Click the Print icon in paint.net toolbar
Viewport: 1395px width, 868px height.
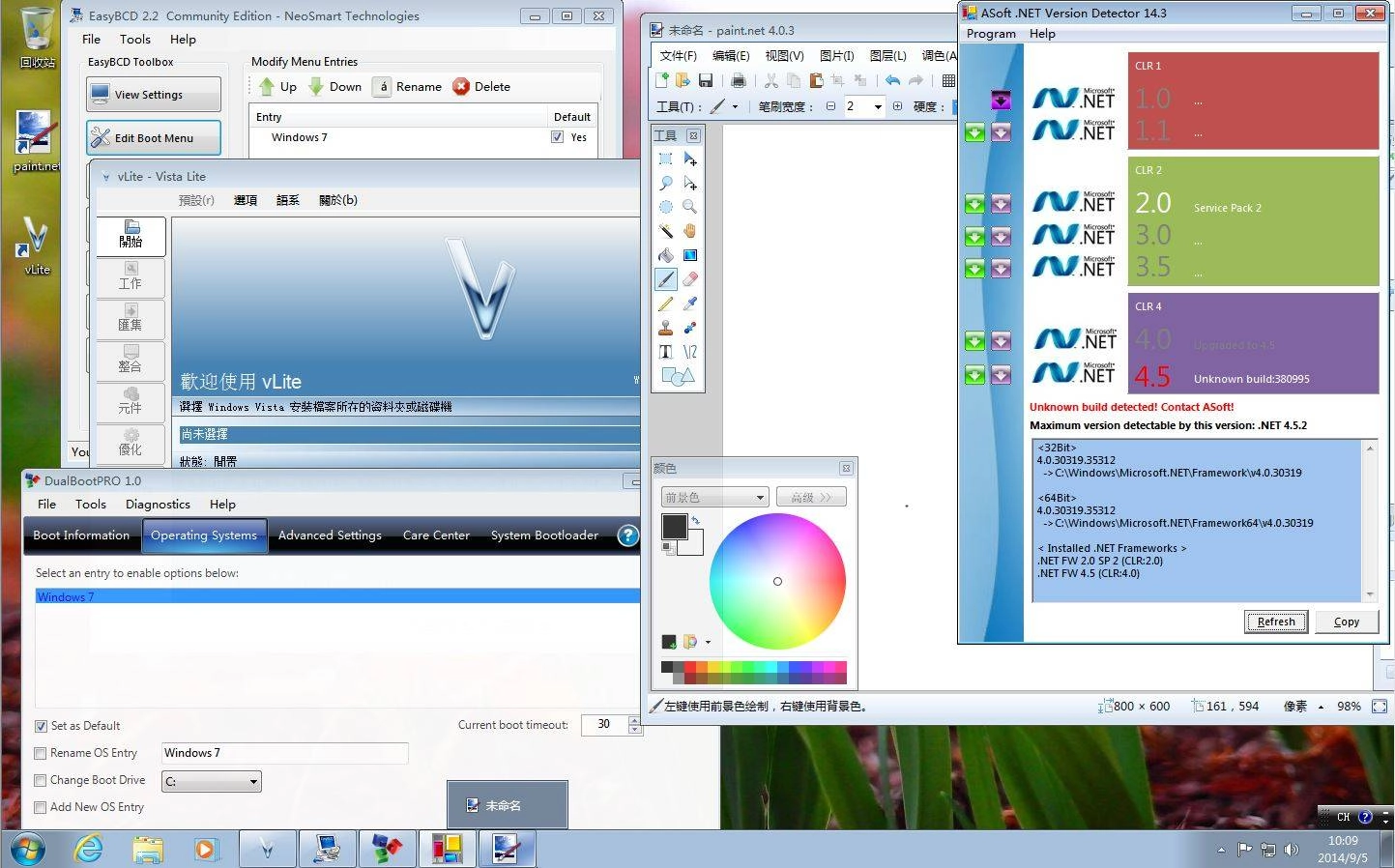tap(738, 80)
